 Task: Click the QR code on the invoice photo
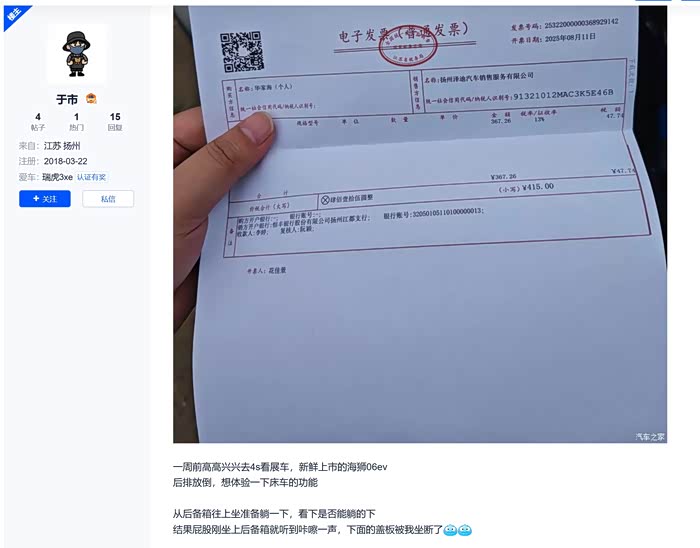tap(242, 52)
